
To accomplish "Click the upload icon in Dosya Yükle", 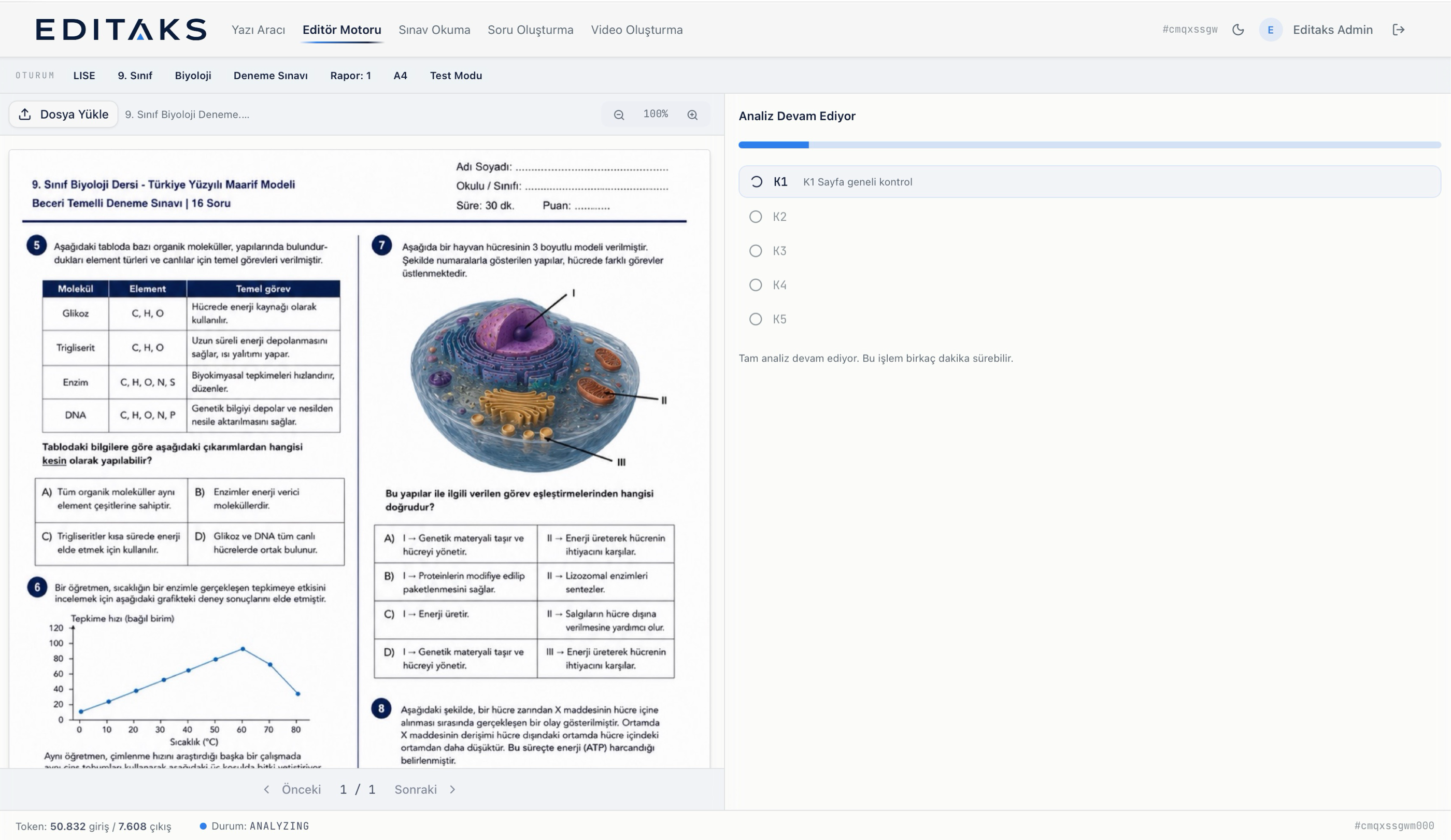I will pyautogui.click(x=25, y=114).
